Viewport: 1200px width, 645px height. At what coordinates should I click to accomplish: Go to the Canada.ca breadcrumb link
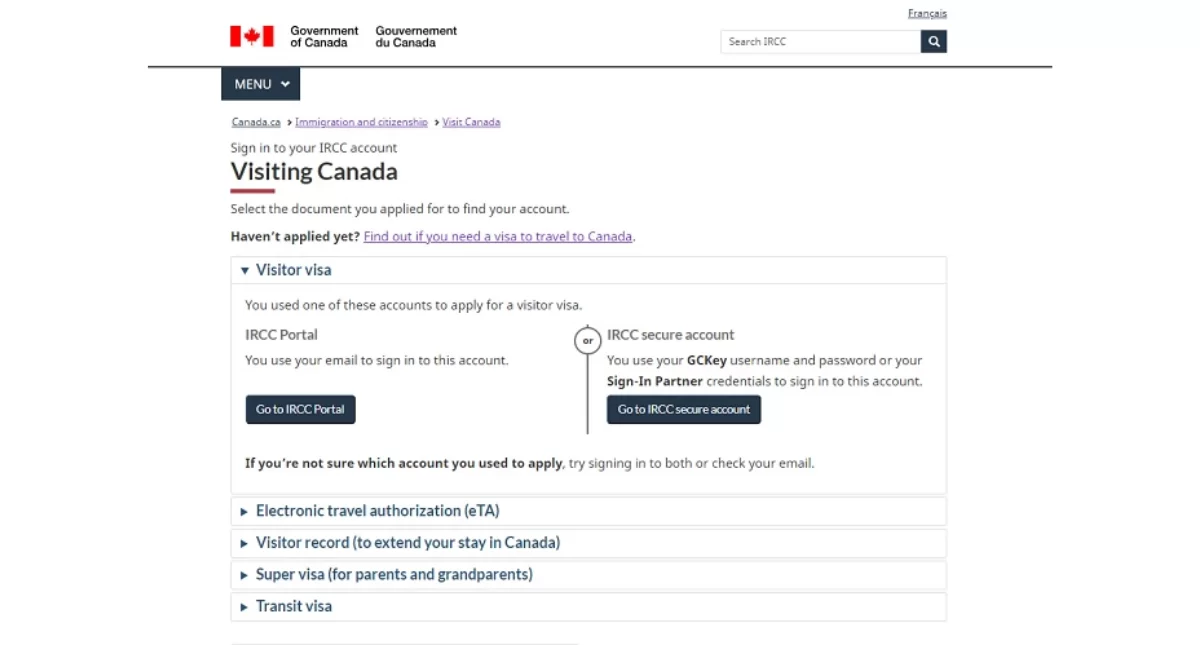coord(255,121)
